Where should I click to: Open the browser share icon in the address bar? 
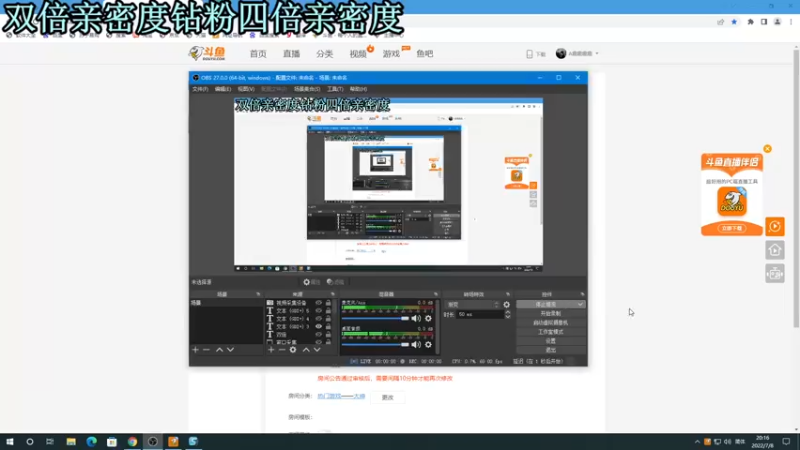pos(720,22)
